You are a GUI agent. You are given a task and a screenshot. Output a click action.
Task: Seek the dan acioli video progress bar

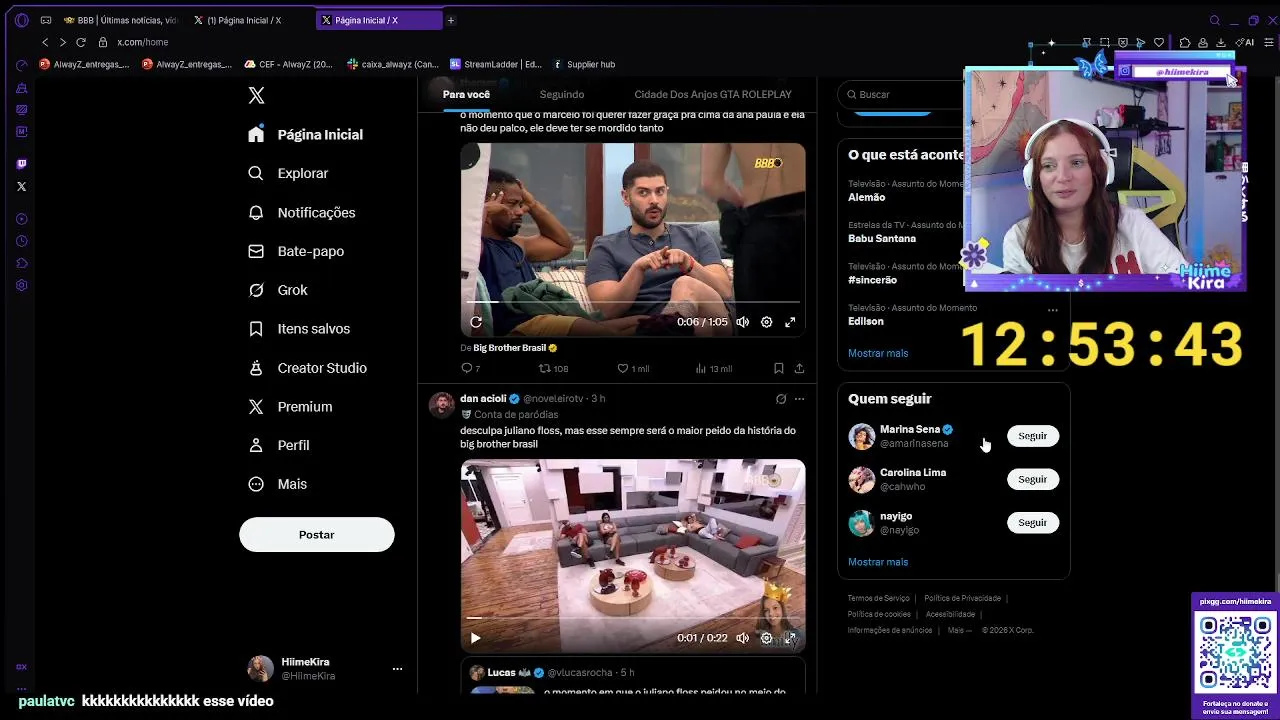pos(633,617)
